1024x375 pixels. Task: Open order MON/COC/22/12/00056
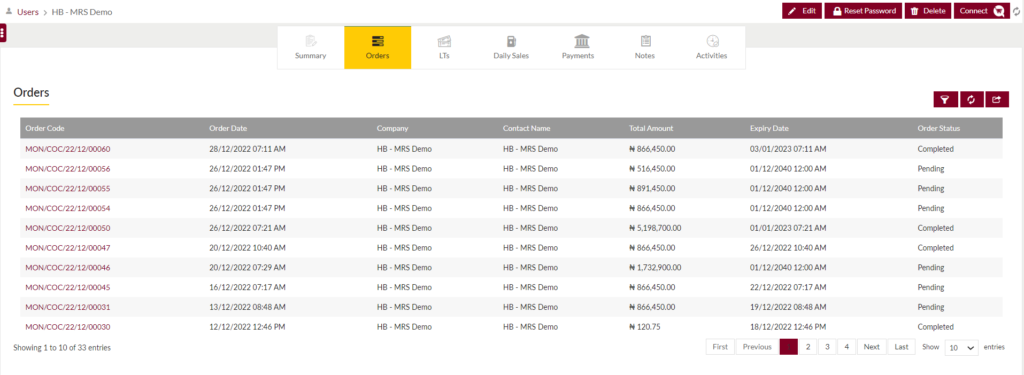tap(68, 169)
